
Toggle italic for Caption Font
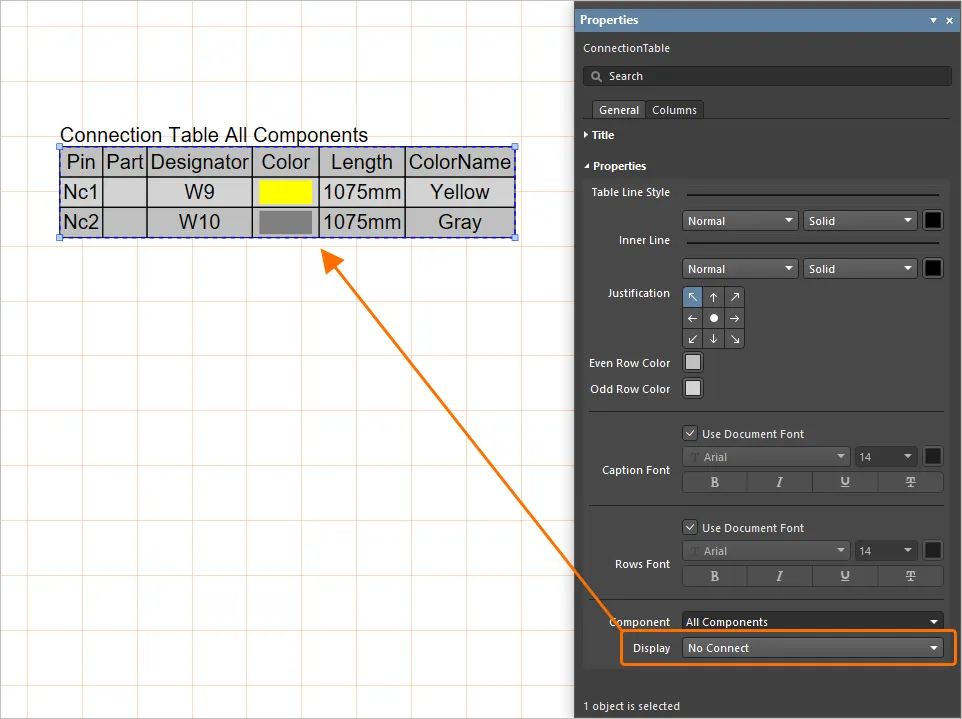click(780, 482)
